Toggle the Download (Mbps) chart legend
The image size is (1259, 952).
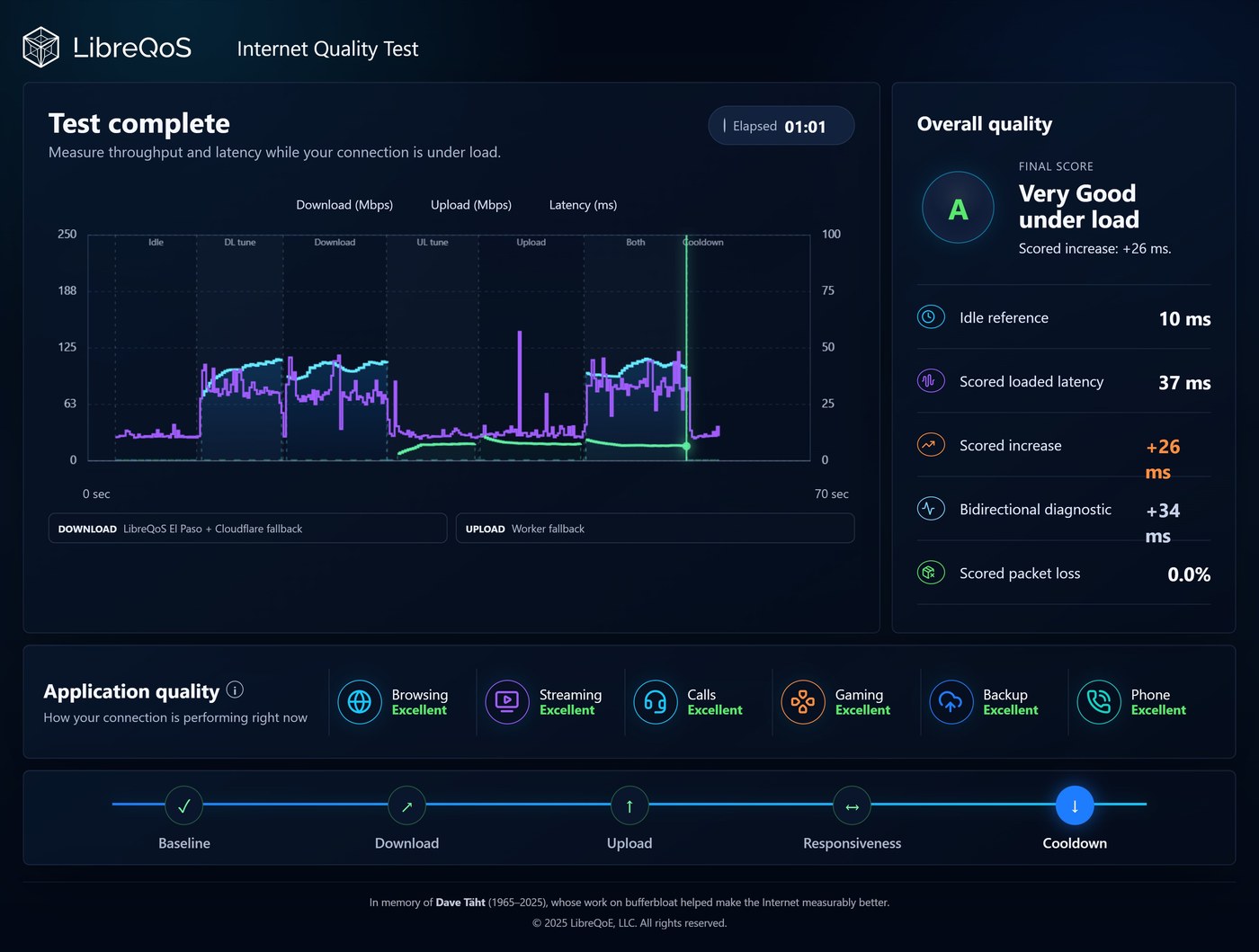[344, 205]
